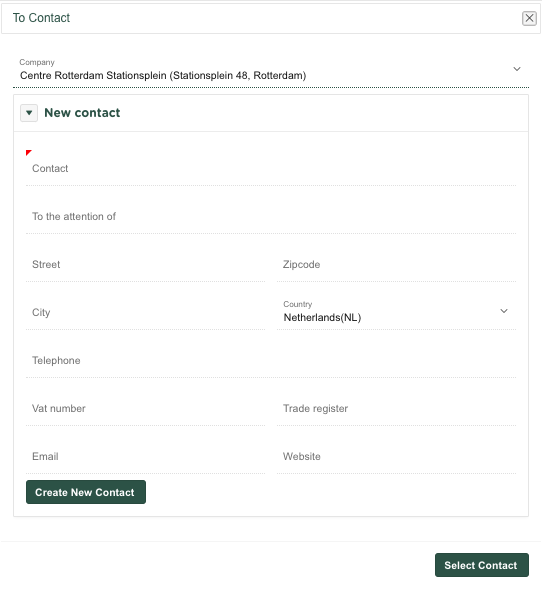Select the Netherlands(NL) country value
Viewport: 542px width, 591px height.
pyautogui.click(x=322, y=318)
